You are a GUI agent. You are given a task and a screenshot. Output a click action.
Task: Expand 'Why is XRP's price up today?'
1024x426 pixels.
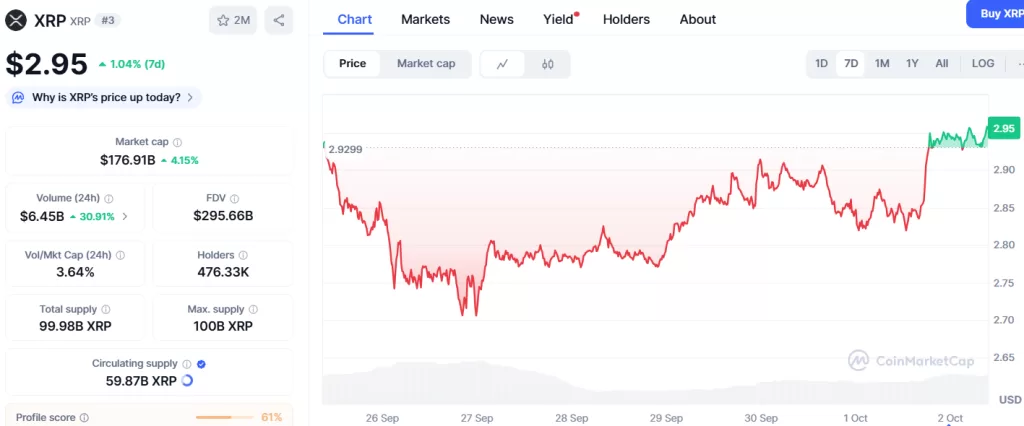point(104,97)
